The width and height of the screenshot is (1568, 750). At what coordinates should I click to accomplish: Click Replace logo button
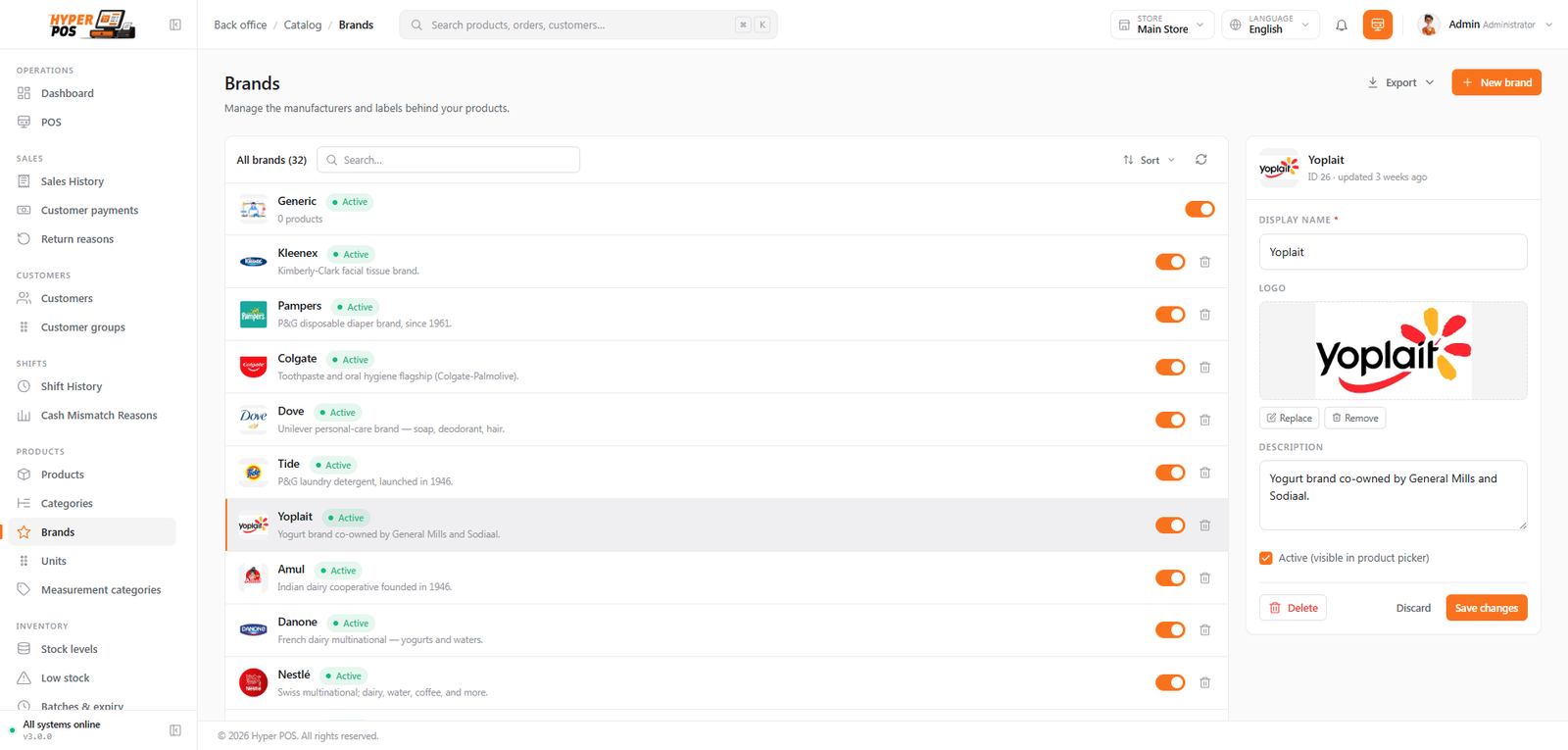coord(1289,418)
